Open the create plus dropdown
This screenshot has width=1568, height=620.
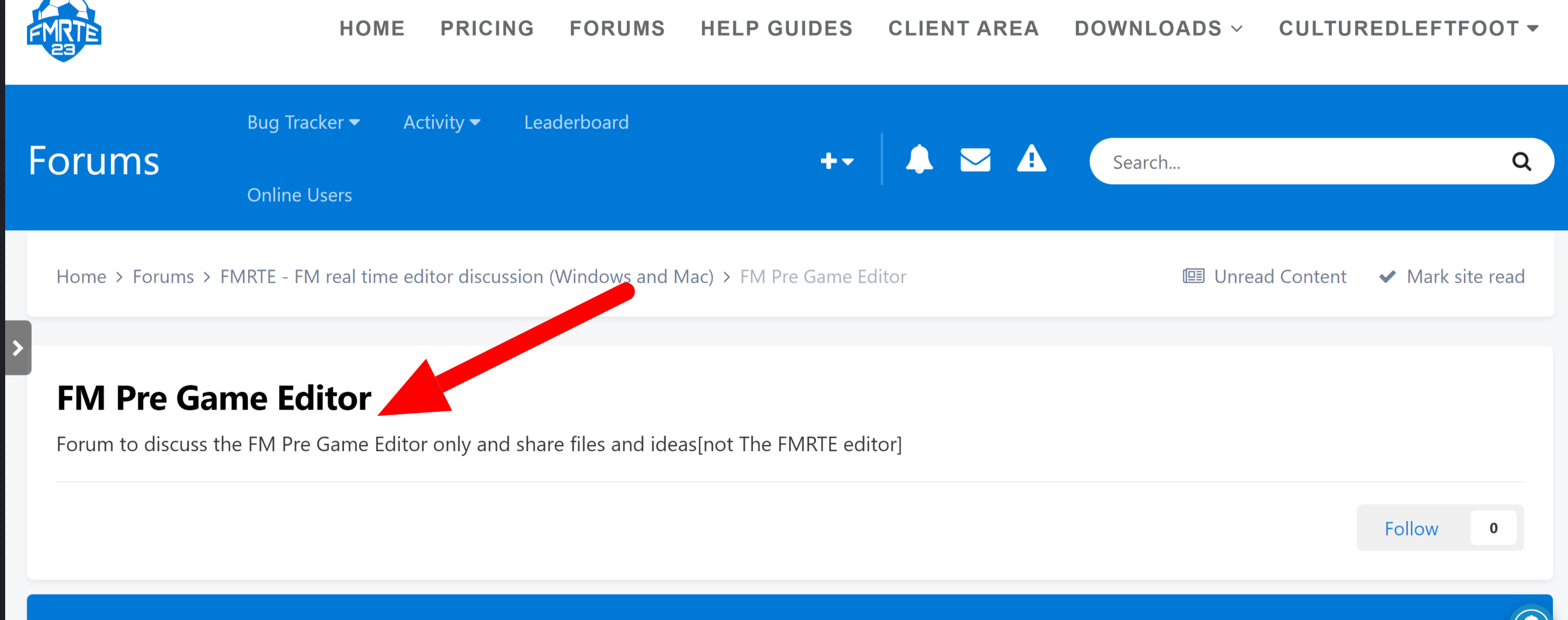point(837,161)
